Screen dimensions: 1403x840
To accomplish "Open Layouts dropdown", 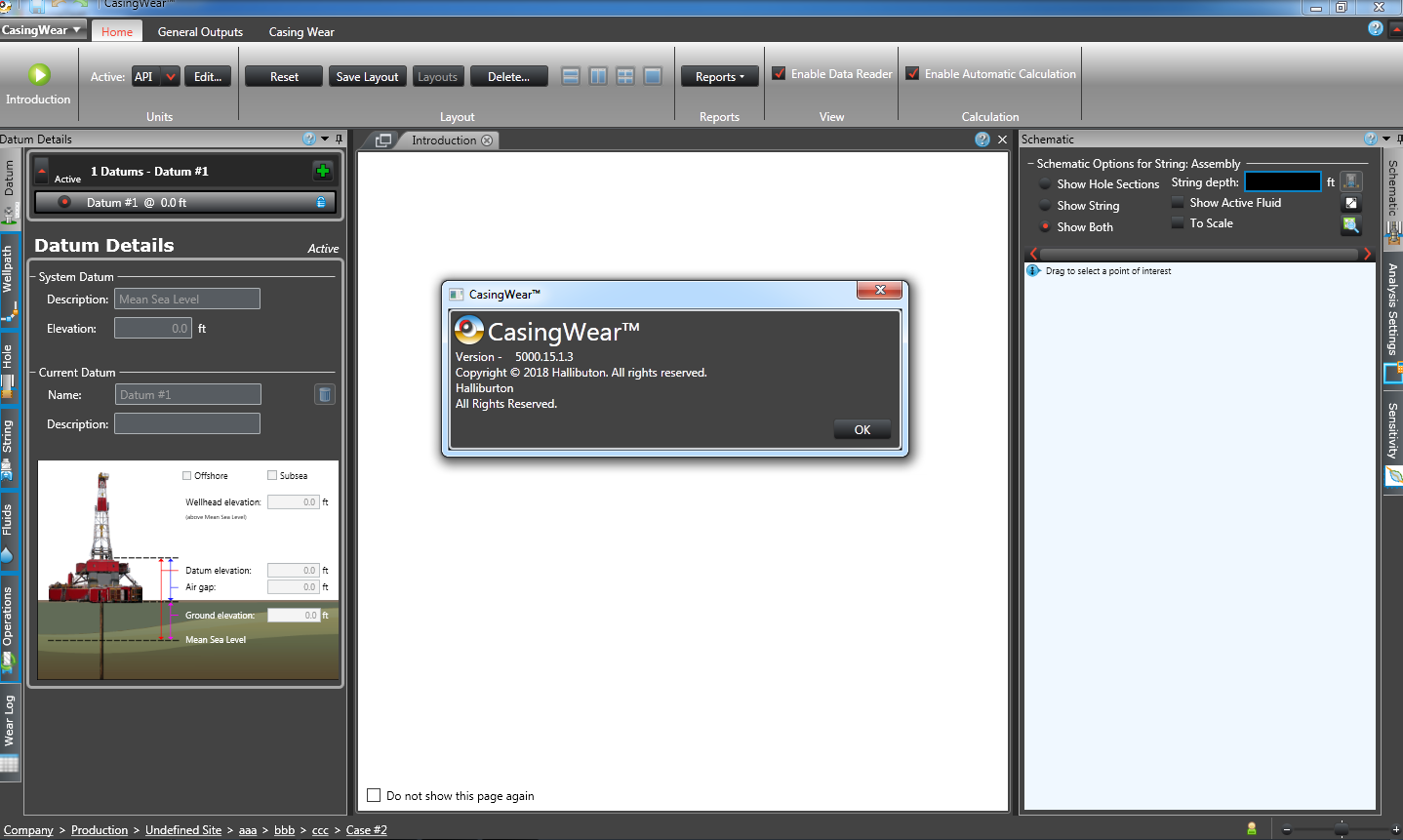I will point(438,77).
